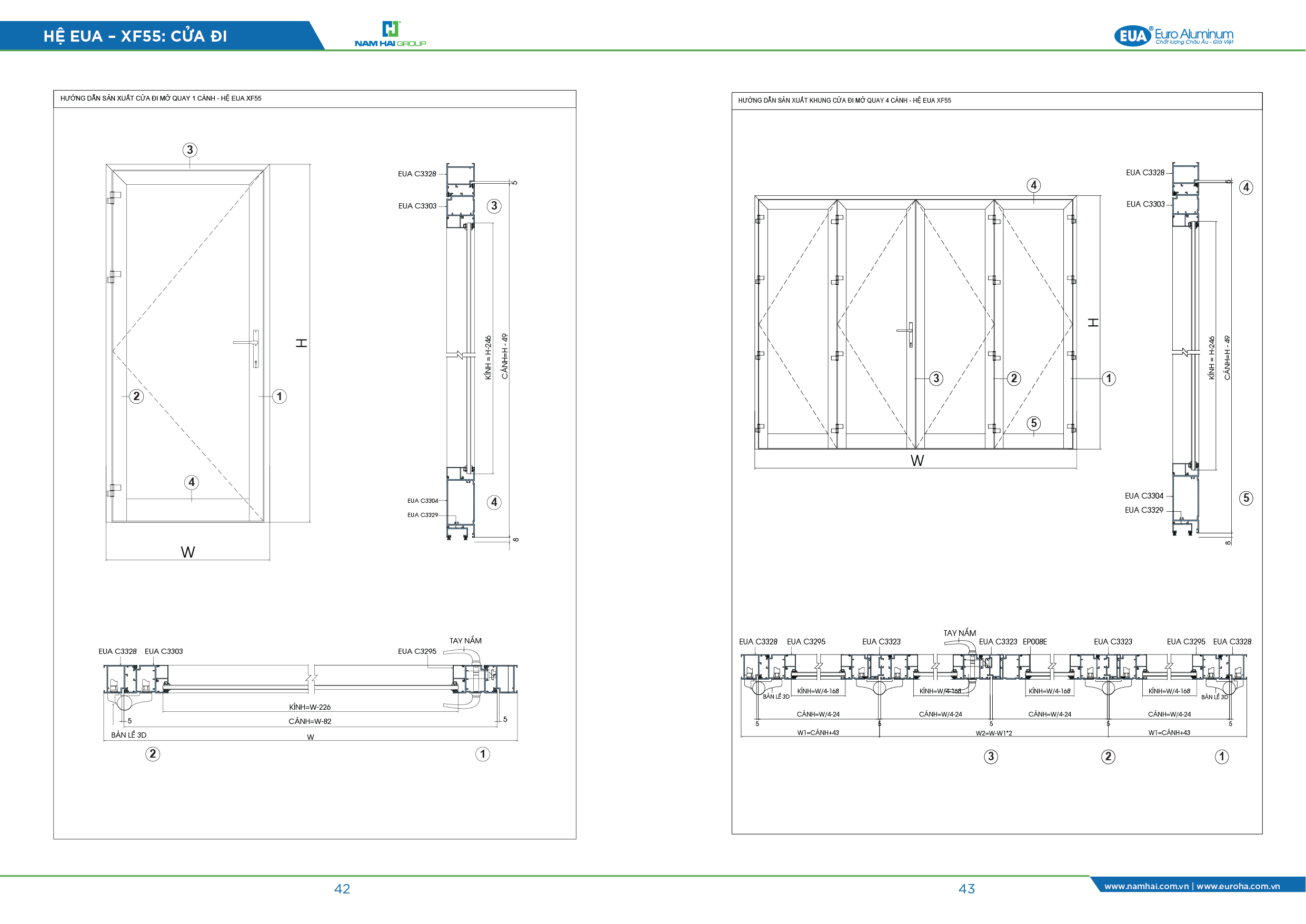Click the door handle on the four-leaf door elevation

click(x=906, y=334)
